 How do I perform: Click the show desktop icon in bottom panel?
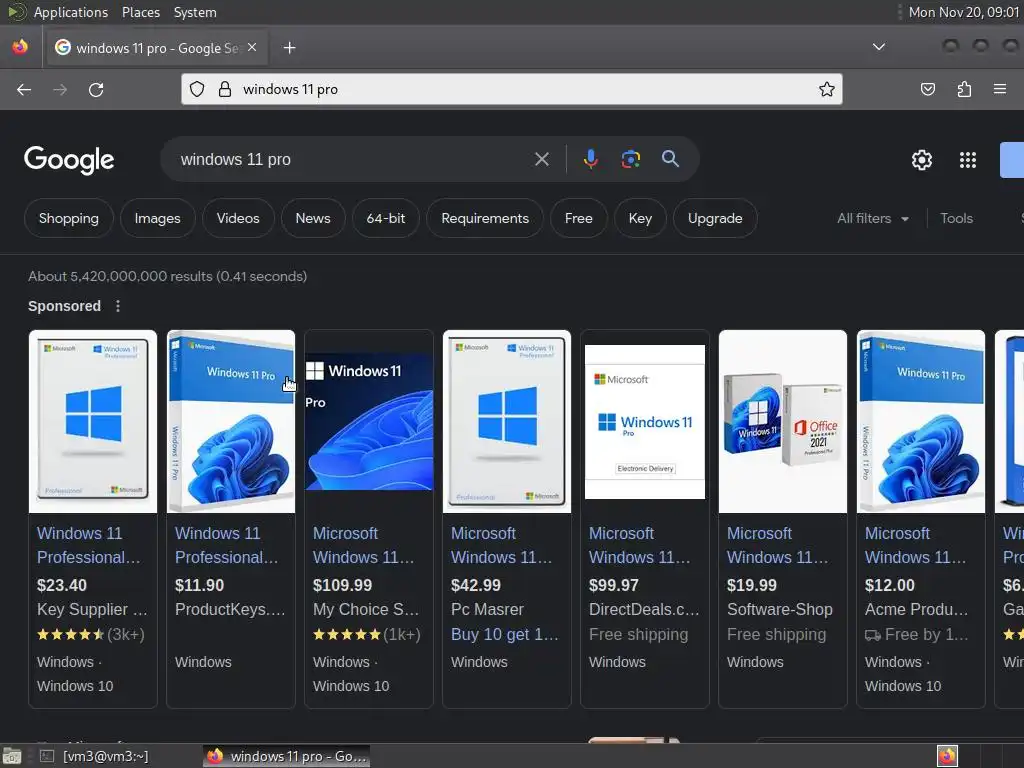click(12, 756)
